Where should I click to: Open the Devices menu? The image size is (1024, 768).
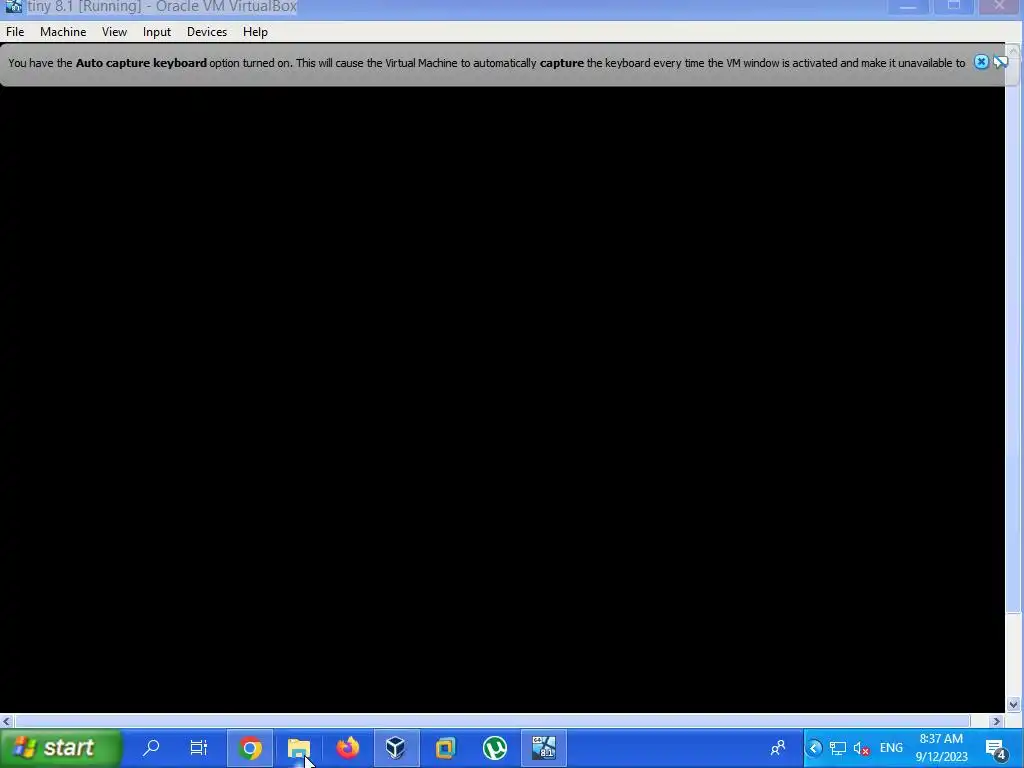(207, 32)
